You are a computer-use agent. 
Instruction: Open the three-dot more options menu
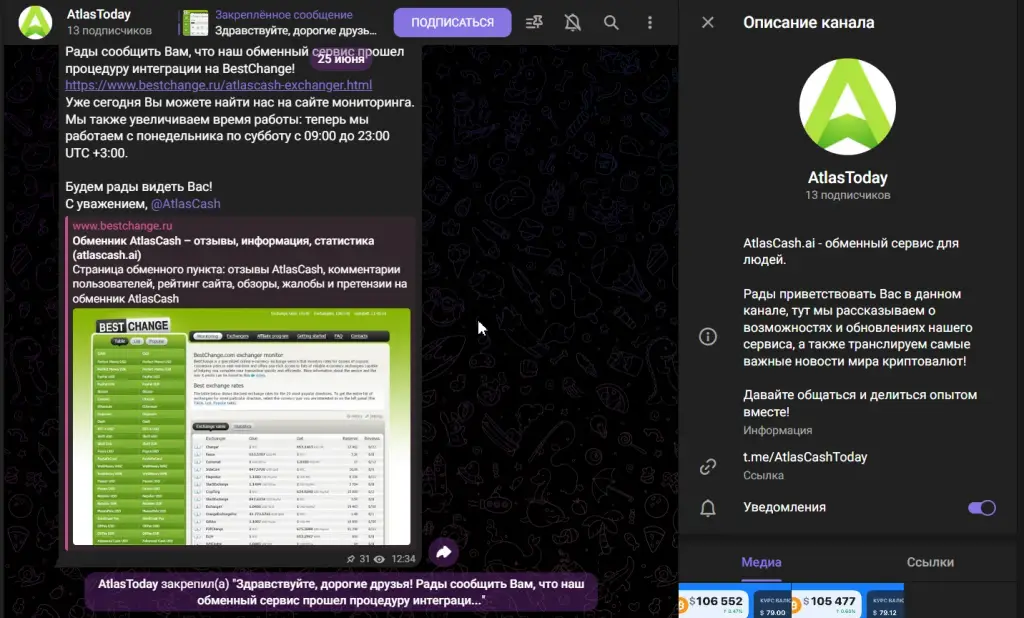[x=650, y=23]
